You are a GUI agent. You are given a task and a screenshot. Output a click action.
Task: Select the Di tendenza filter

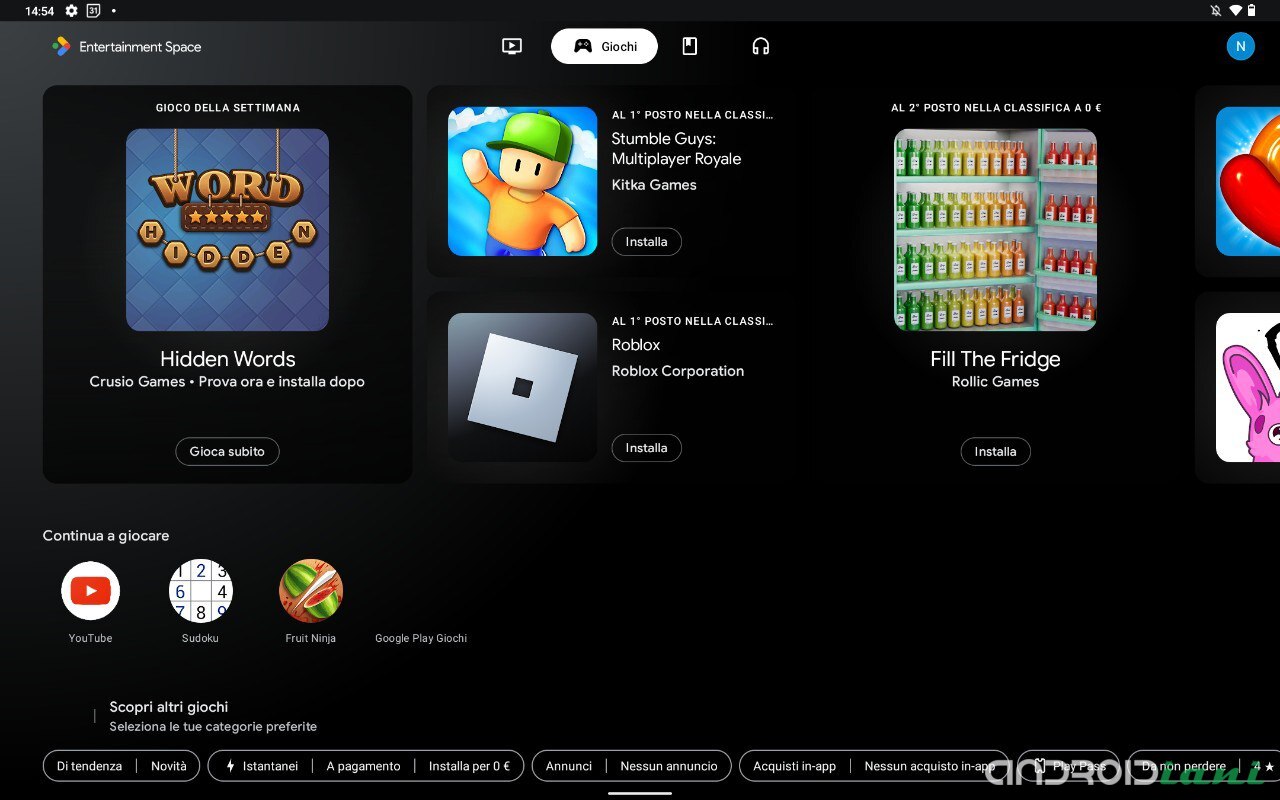pos(89,766)
